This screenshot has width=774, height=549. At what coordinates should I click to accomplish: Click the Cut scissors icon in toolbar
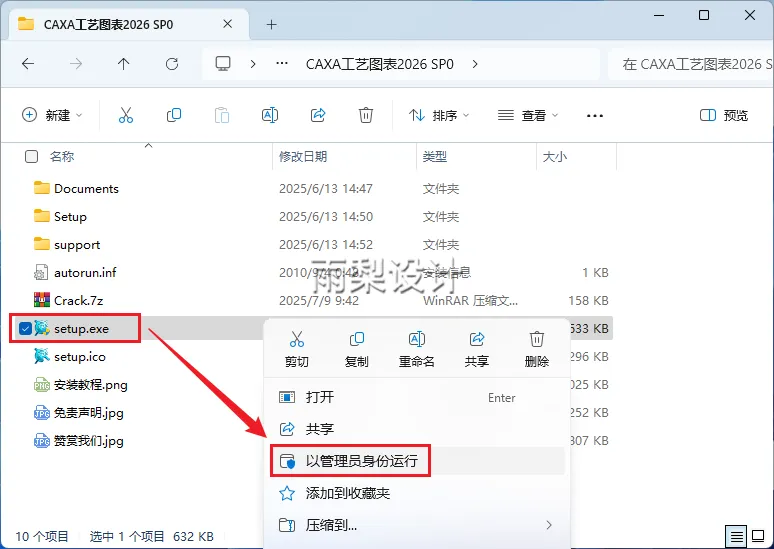tap(126, 116)
